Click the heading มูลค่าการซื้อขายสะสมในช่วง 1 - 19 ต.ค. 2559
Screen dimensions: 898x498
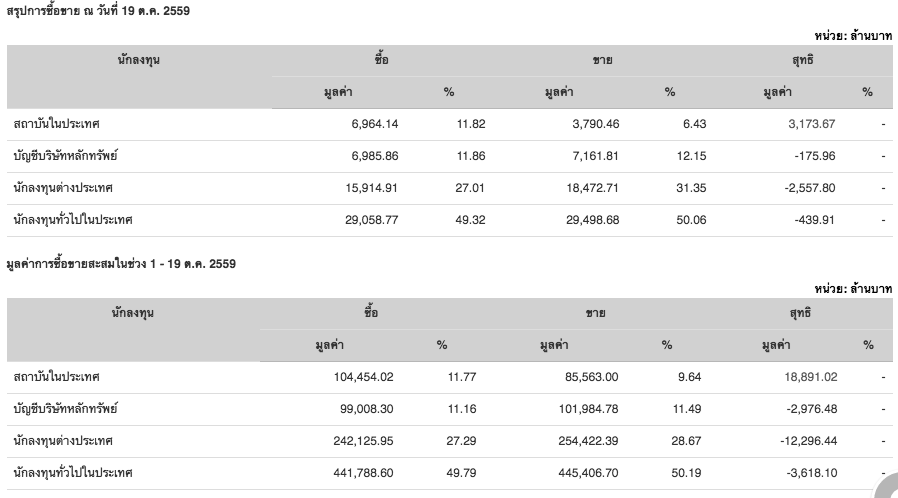tap(121, 264)
